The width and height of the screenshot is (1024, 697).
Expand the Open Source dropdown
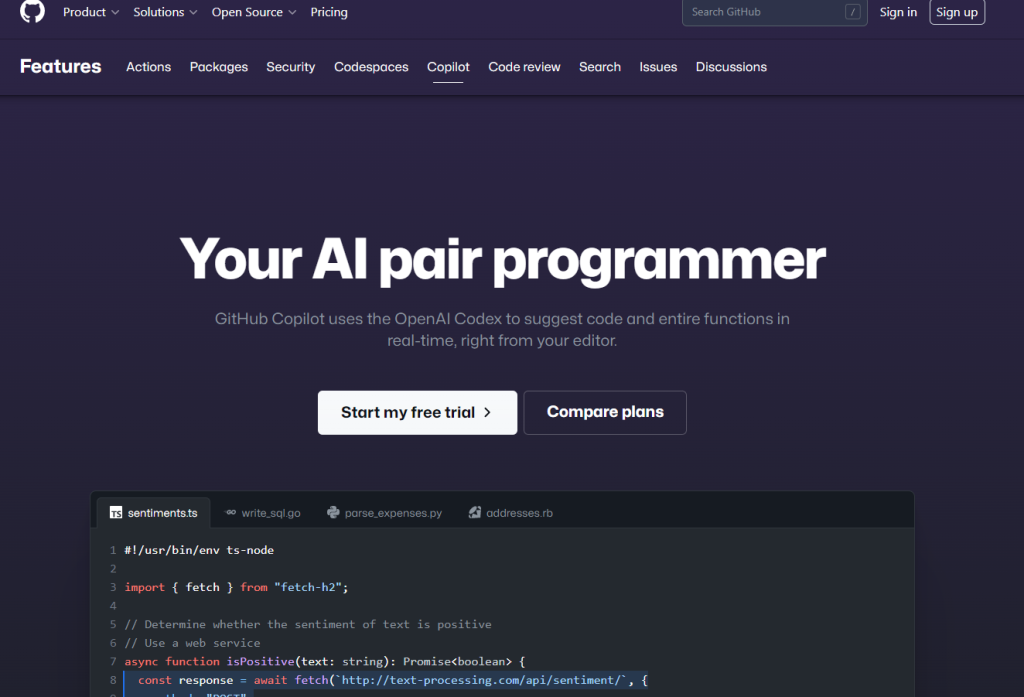click(253, 12)
